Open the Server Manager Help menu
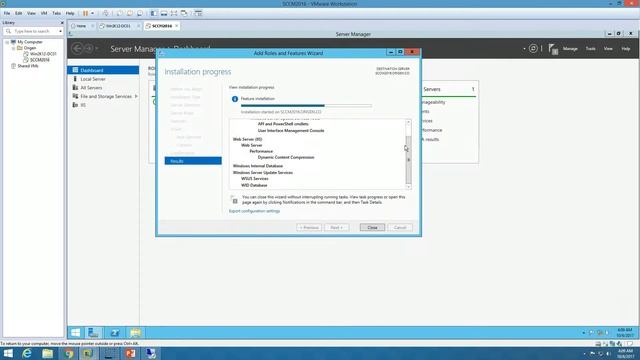Screen dimensions: 640x360 [626, 49]
